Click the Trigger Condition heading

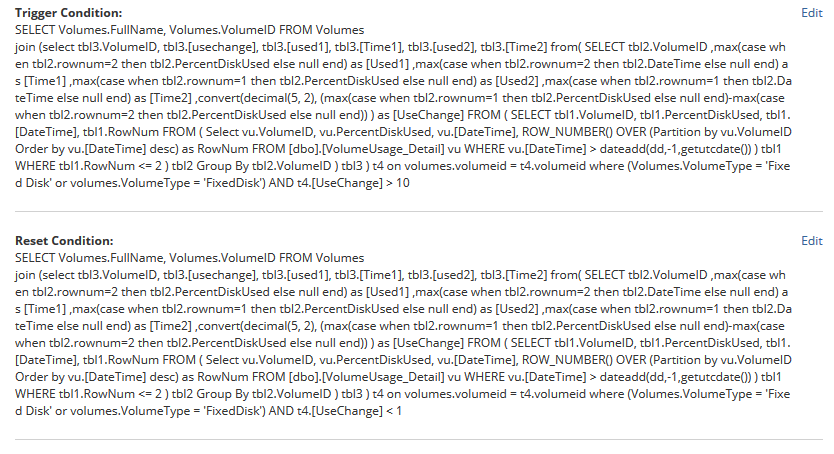click(x=69, y=13)
